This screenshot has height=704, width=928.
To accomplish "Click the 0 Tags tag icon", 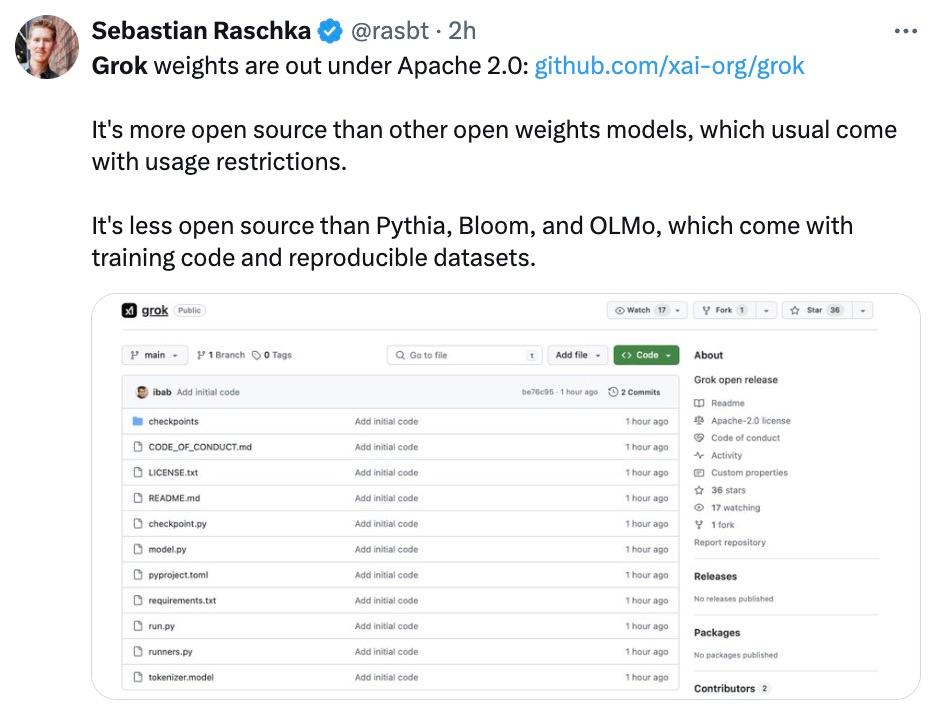I will click(257, 355).
